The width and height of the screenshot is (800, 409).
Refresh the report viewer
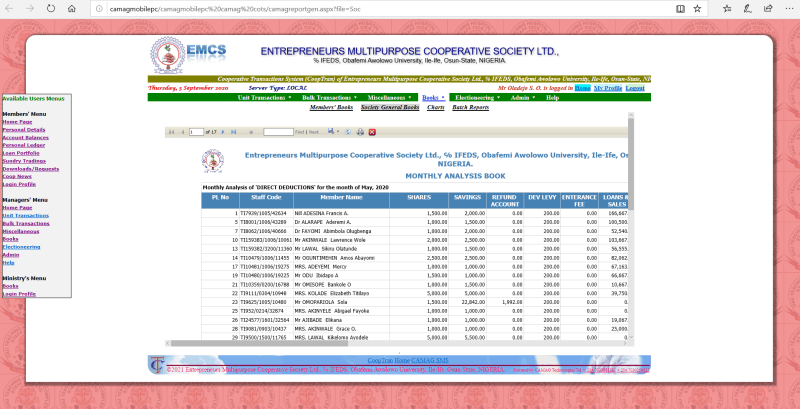tap(348, 132)
